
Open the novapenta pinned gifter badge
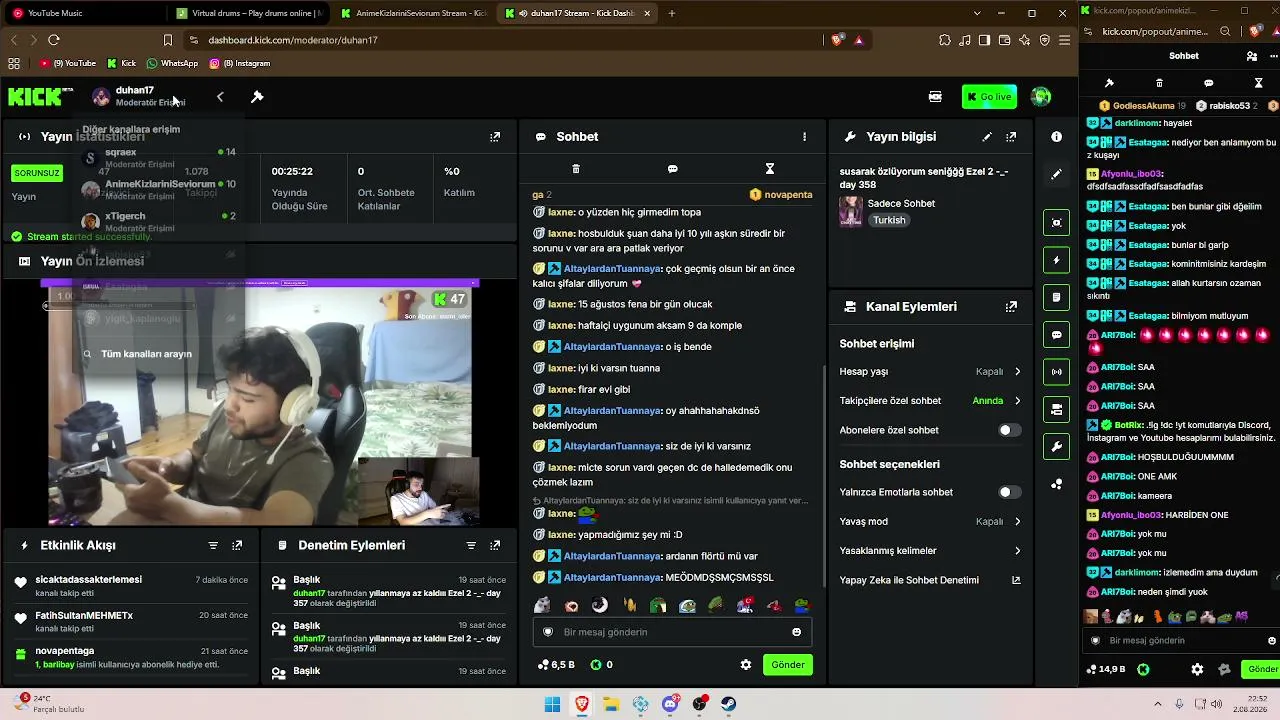[x=781, y=195]
